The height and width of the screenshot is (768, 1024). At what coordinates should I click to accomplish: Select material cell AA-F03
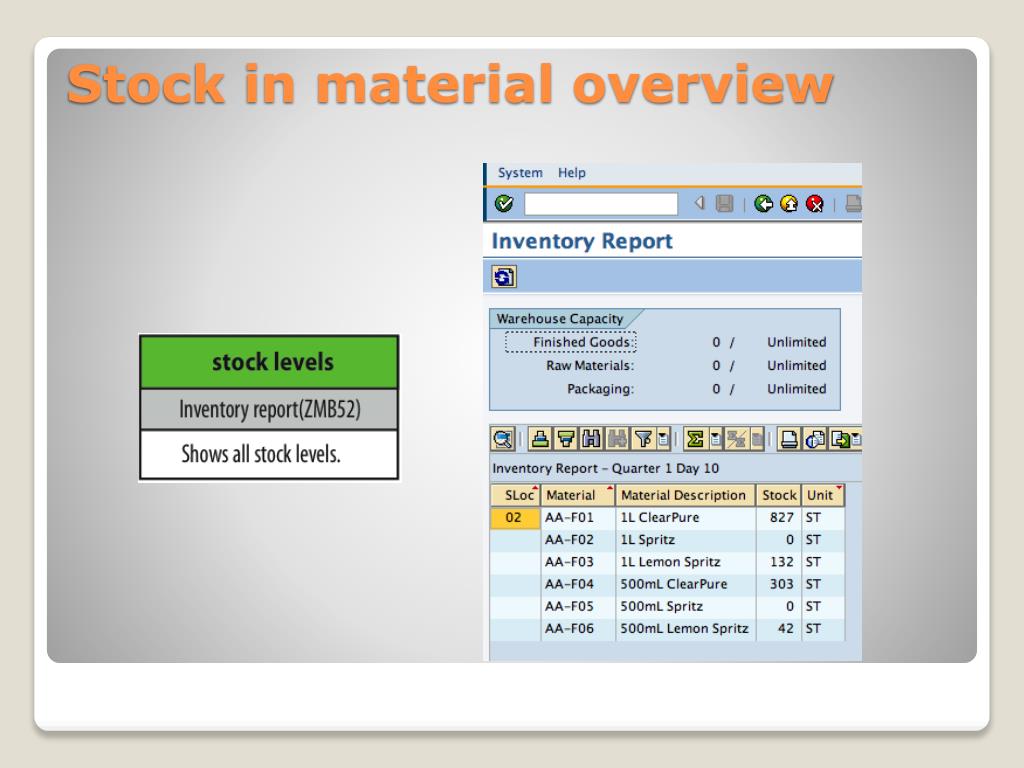pos(578,562)
